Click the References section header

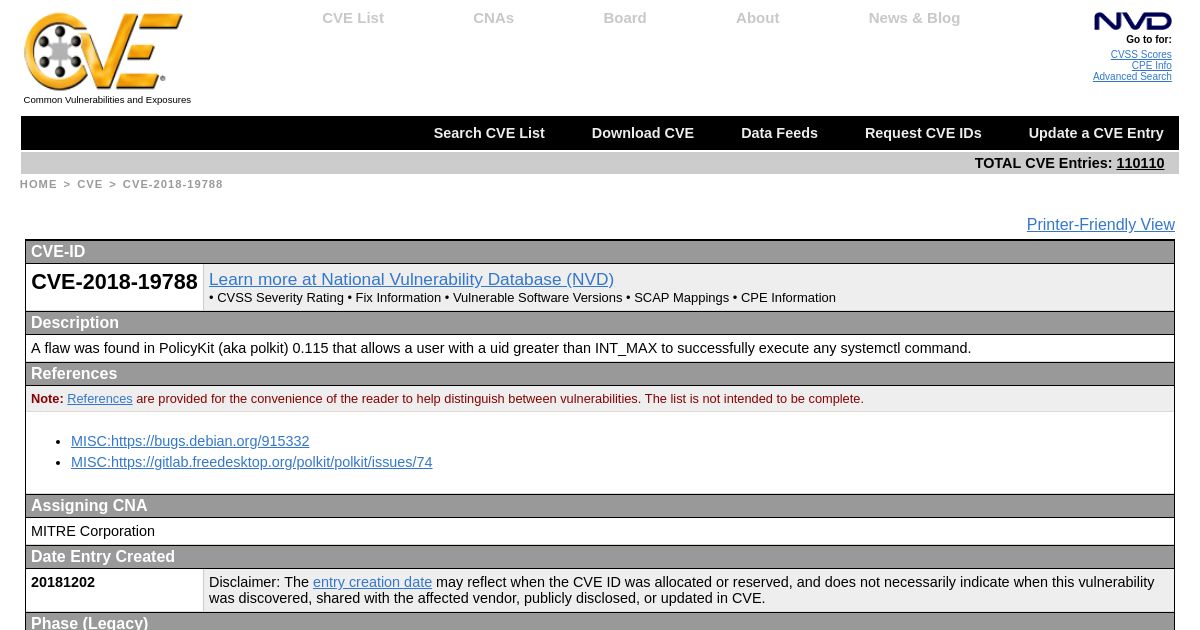600,374
